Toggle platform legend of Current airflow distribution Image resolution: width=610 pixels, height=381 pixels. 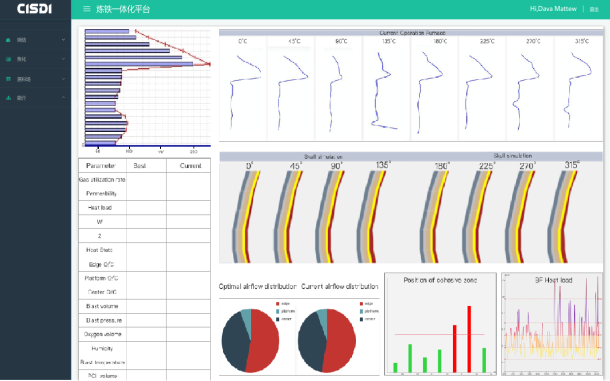(369, 311)
